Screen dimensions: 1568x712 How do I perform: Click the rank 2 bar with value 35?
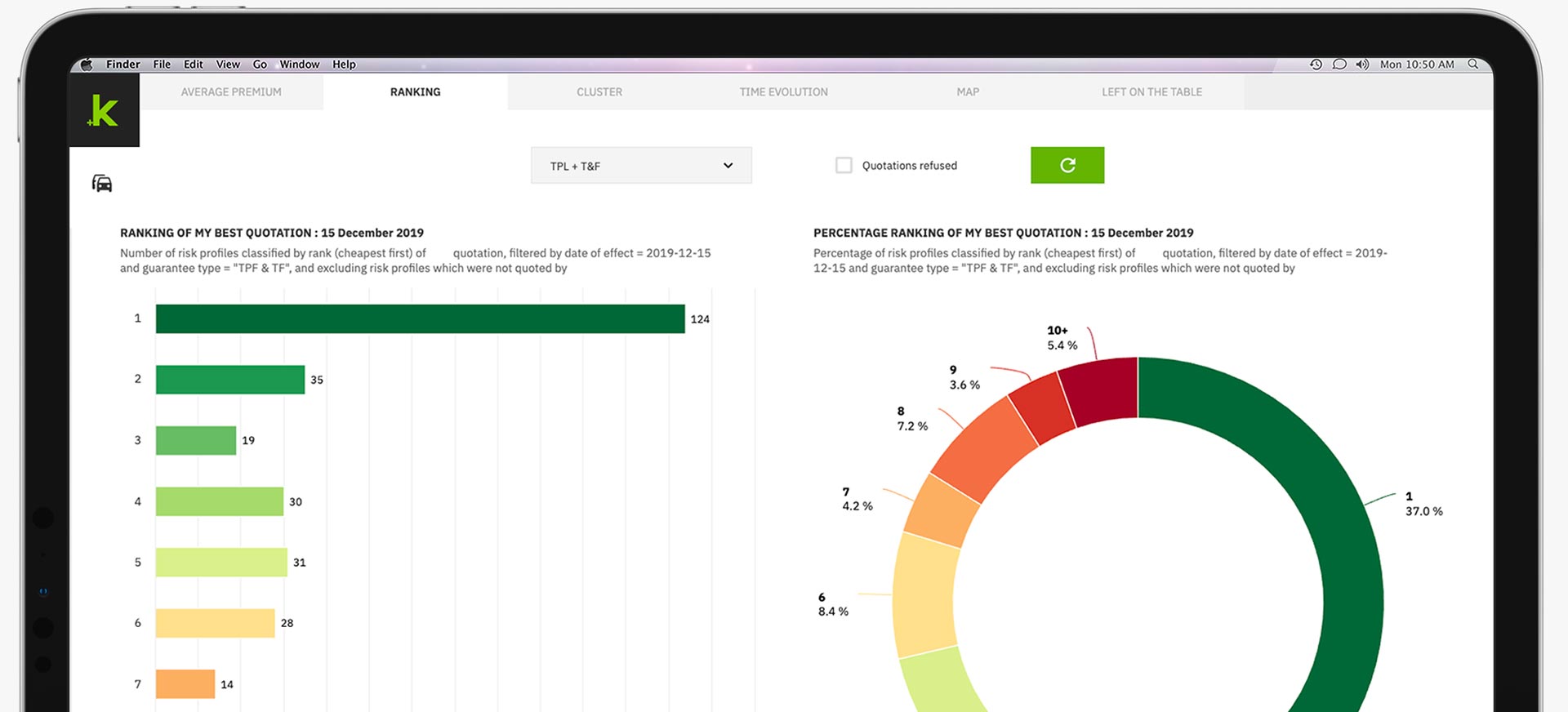click(230, 380)
